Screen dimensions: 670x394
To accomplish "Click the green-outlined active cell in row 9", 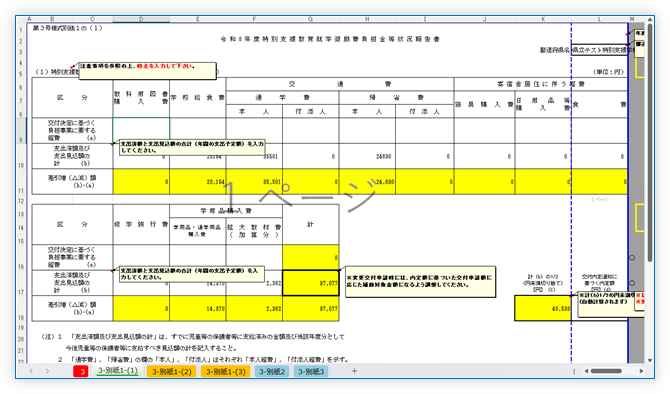I will pyautogui.click(x=141, y=130).
